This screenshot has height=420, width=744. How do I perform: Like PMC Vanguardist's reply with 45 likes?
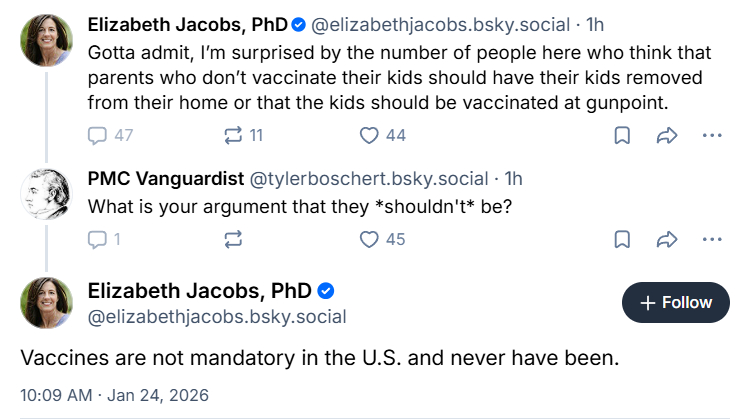click(370, 239)
